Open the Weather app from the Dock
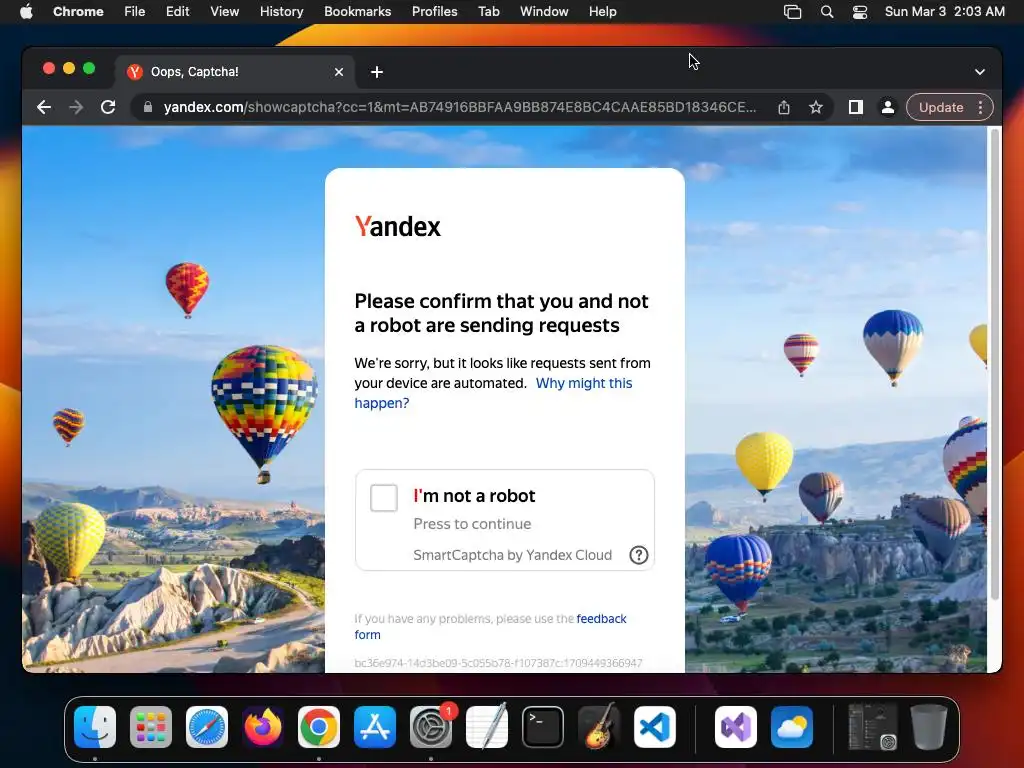Screen dimensions: 1024x768 (792, 727)
